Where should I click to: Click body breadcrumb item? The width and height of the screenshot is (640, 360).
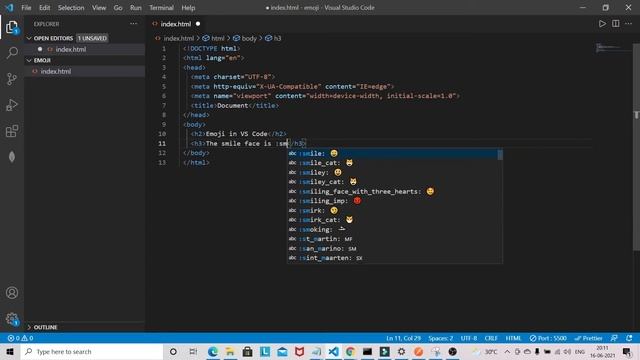click(x=249, y=38)
